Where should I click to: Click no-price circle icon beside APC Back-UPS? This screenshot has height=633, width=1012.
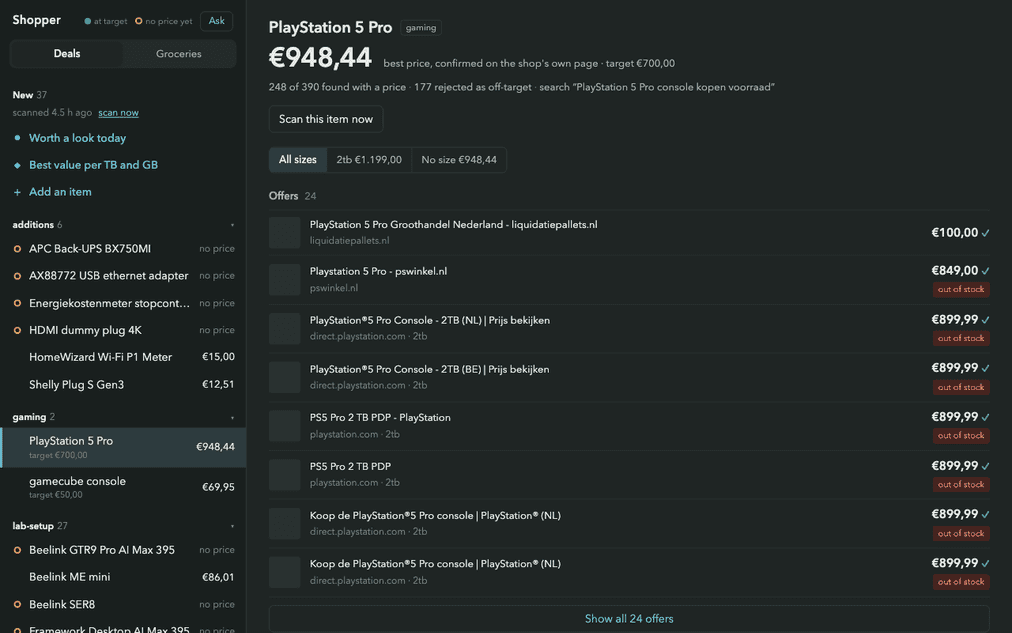(x=17, y=249)
